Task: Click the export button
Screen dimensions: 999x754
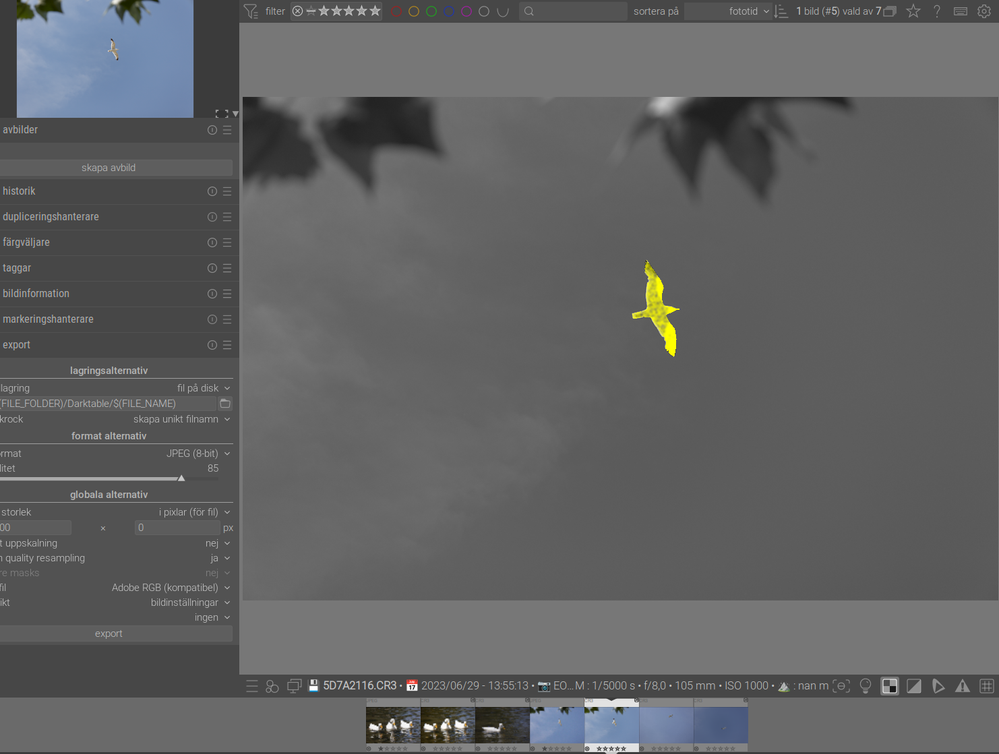Action: [x=109, y=633]
